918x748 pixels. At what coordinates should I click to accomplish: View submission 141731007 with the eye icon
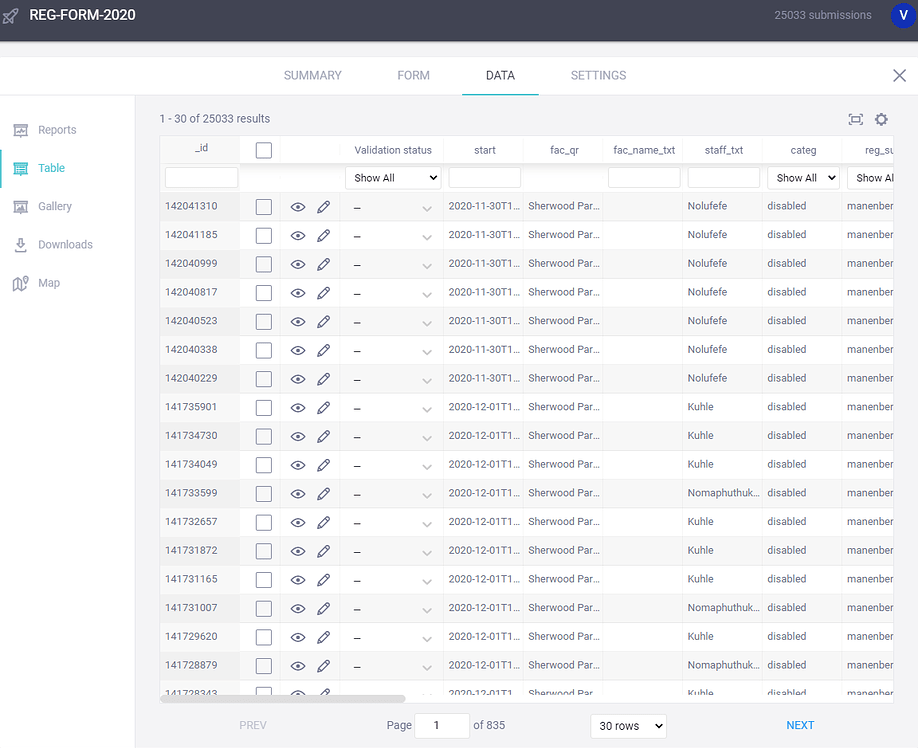click(297, 607)
